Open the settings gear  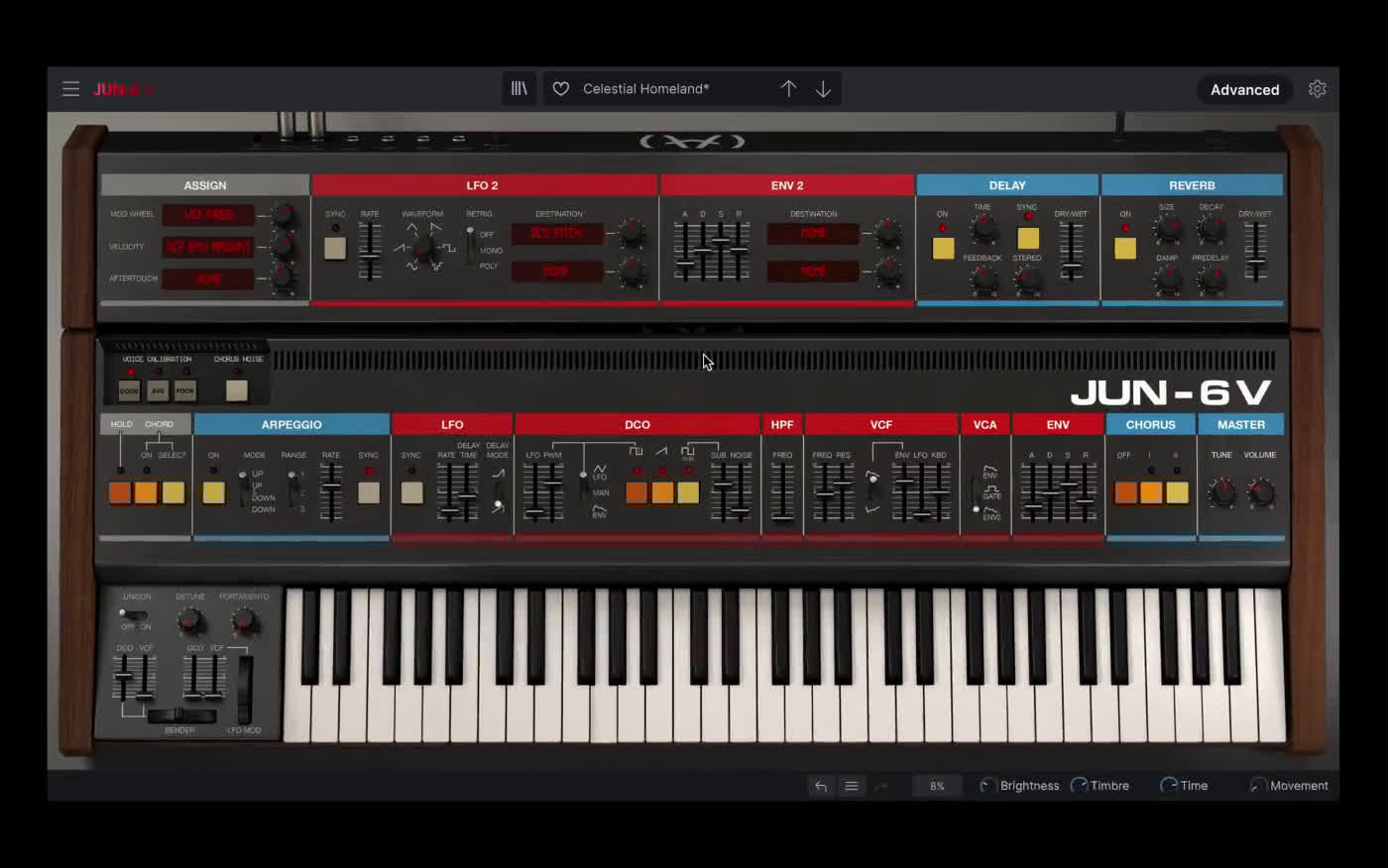pos(1317,88)
